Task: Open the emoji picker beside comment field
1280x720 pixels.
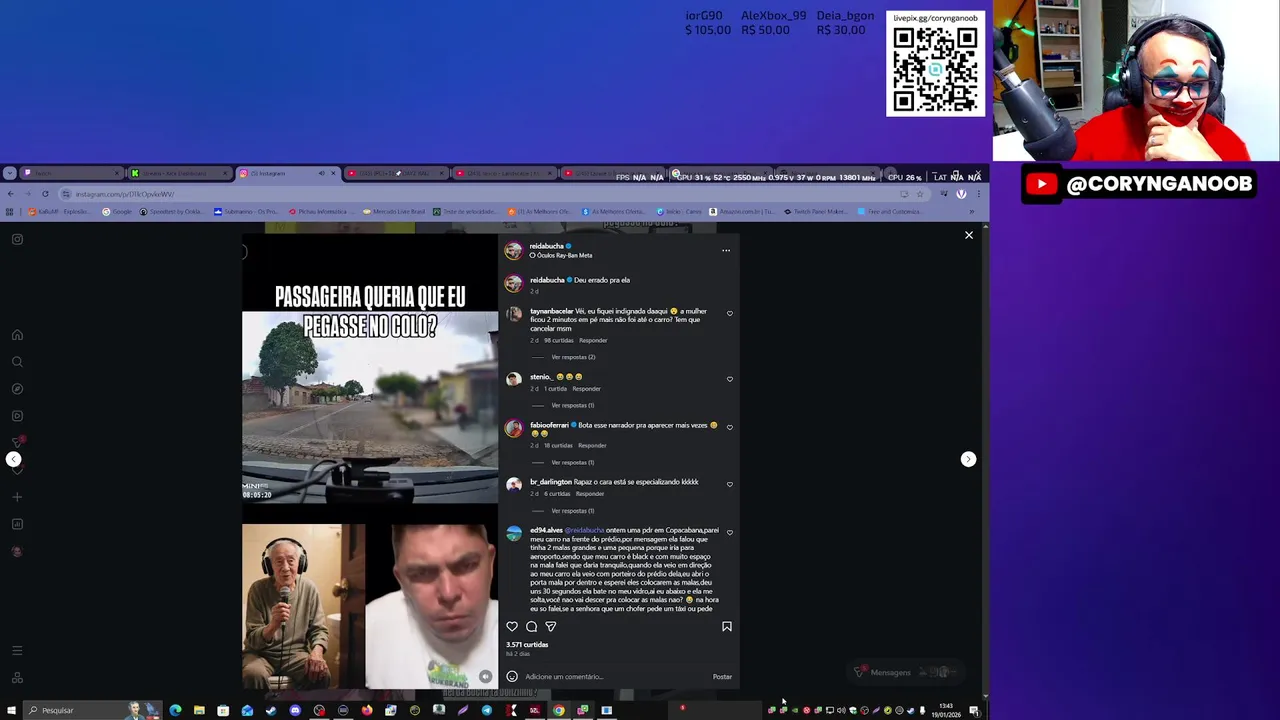Action: point(512,677)
